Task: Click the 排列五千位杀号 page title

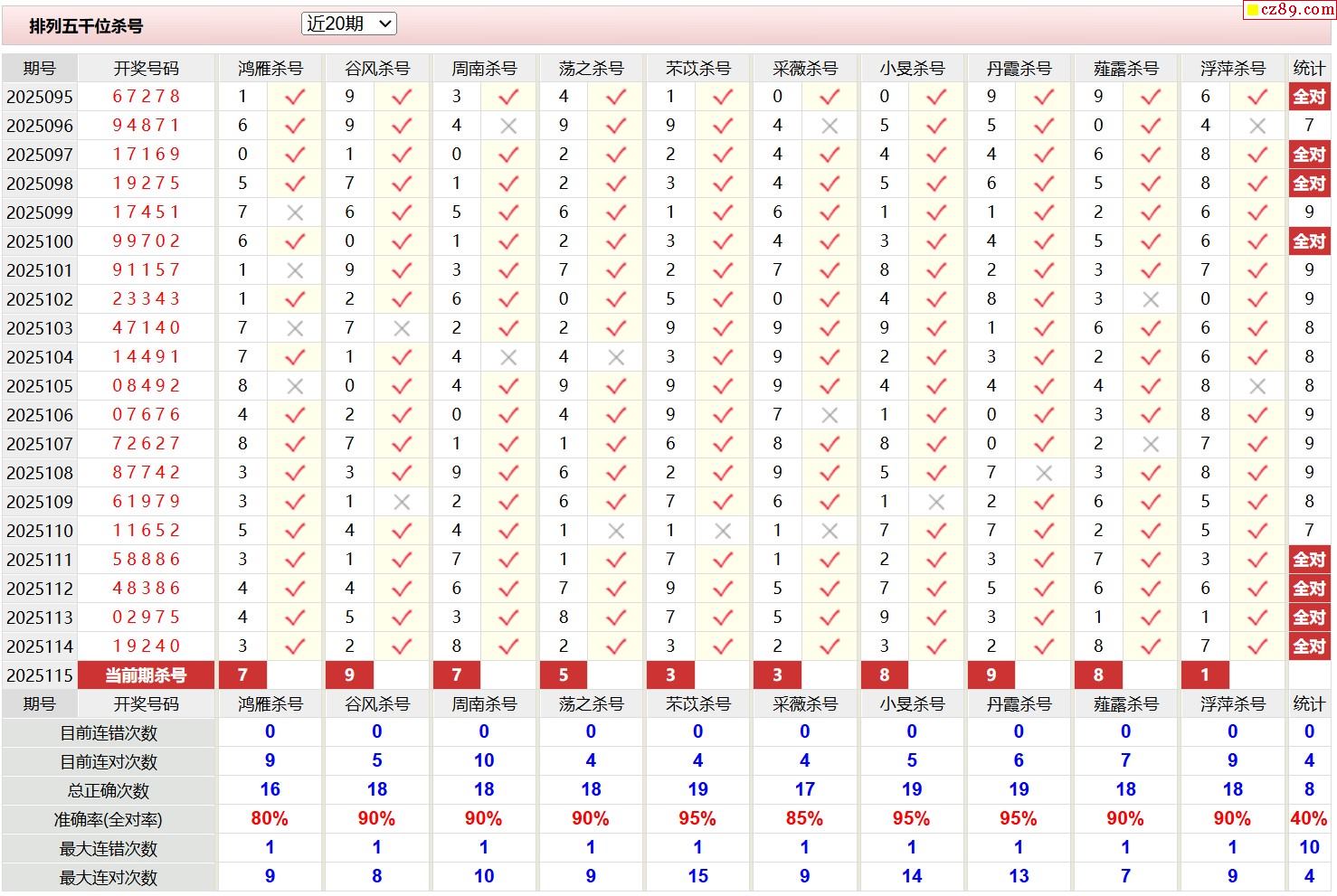Action: coord(86,26)
